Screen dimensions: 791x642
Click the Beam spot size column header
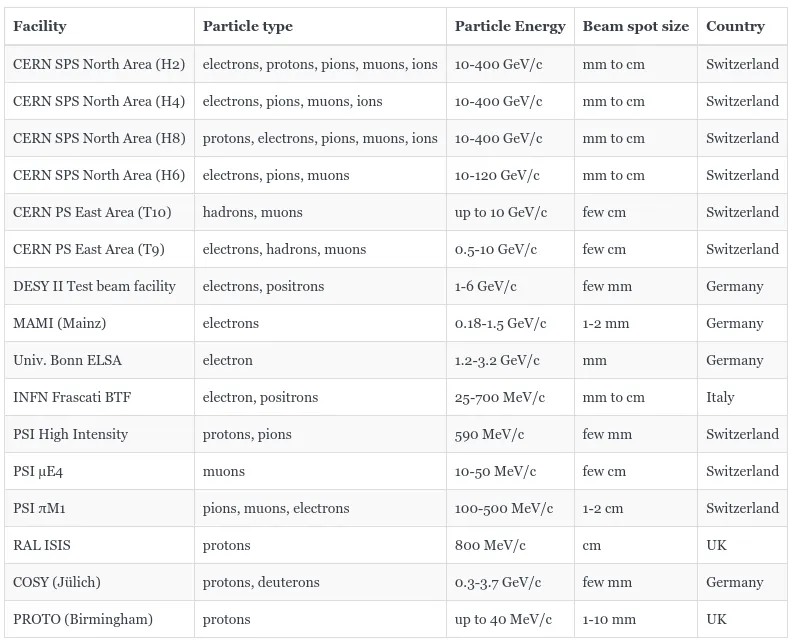(636, 26)
